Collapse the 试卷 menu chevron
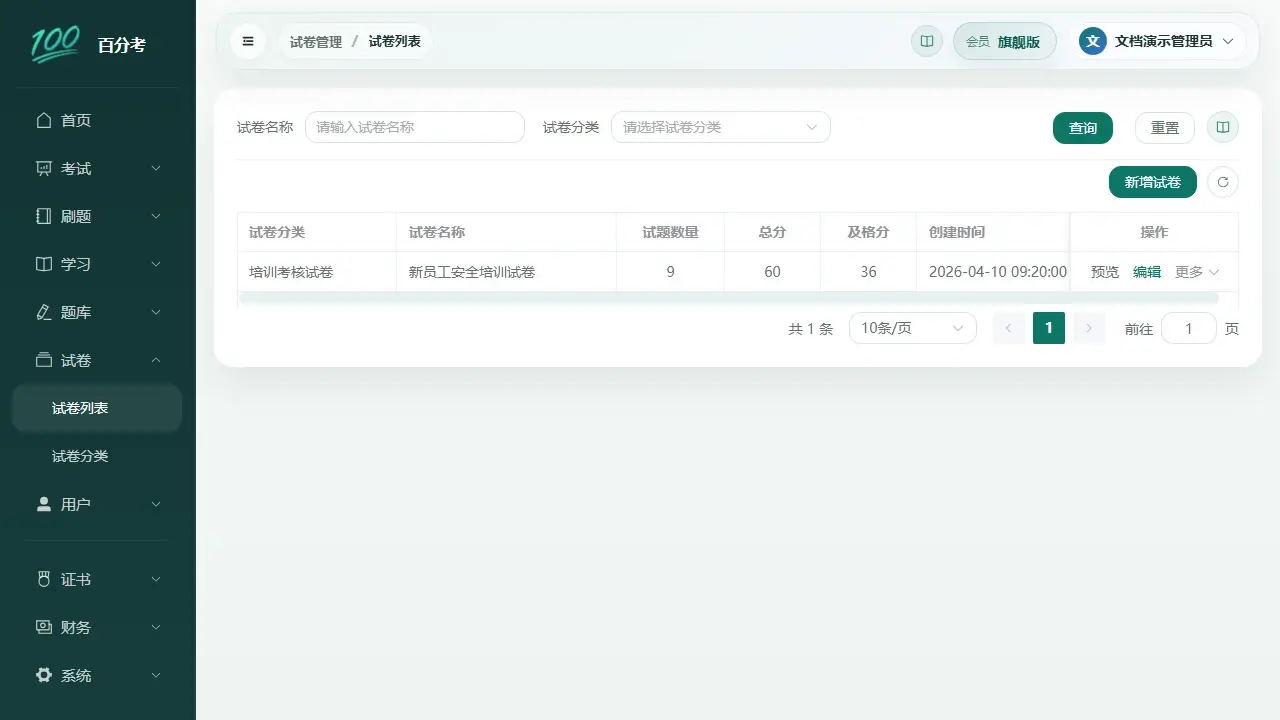The height and width of the screenshot is (720, 1280). point(156,360)
